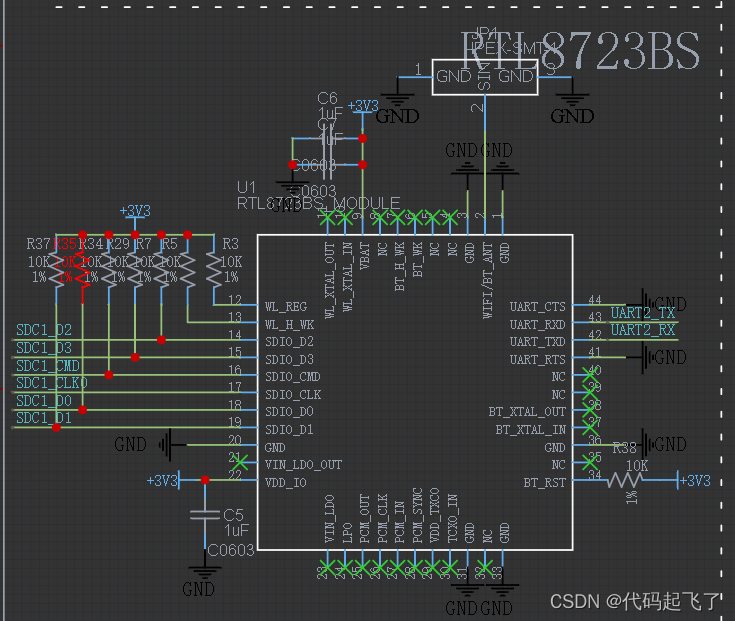Click the VDD_TXCO pin name
The height and width of the screenshot is (621, 735).
pyautogui.click(x=435, y=516)
